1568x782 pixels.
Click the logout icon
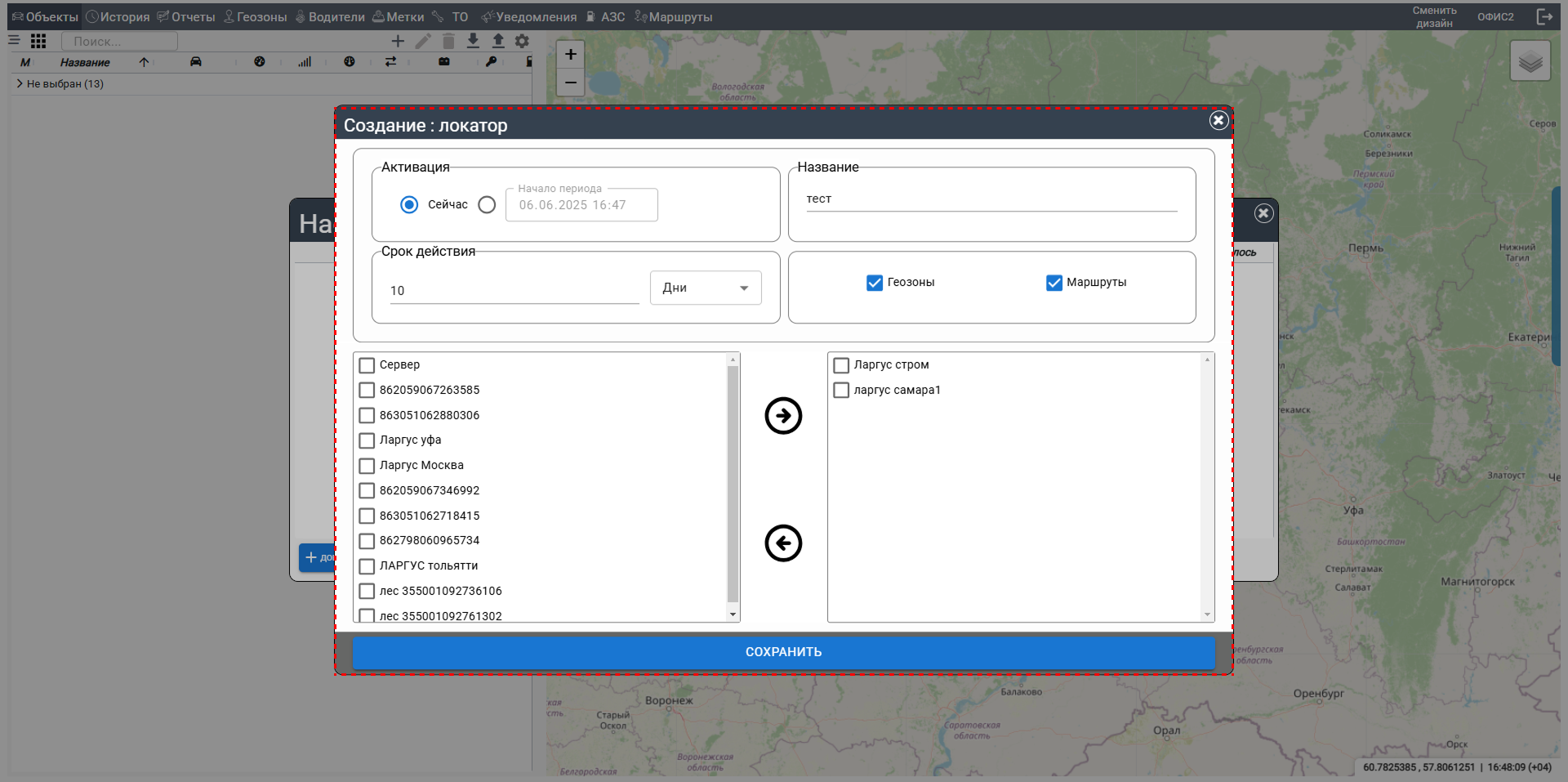tap(1544, 16)
